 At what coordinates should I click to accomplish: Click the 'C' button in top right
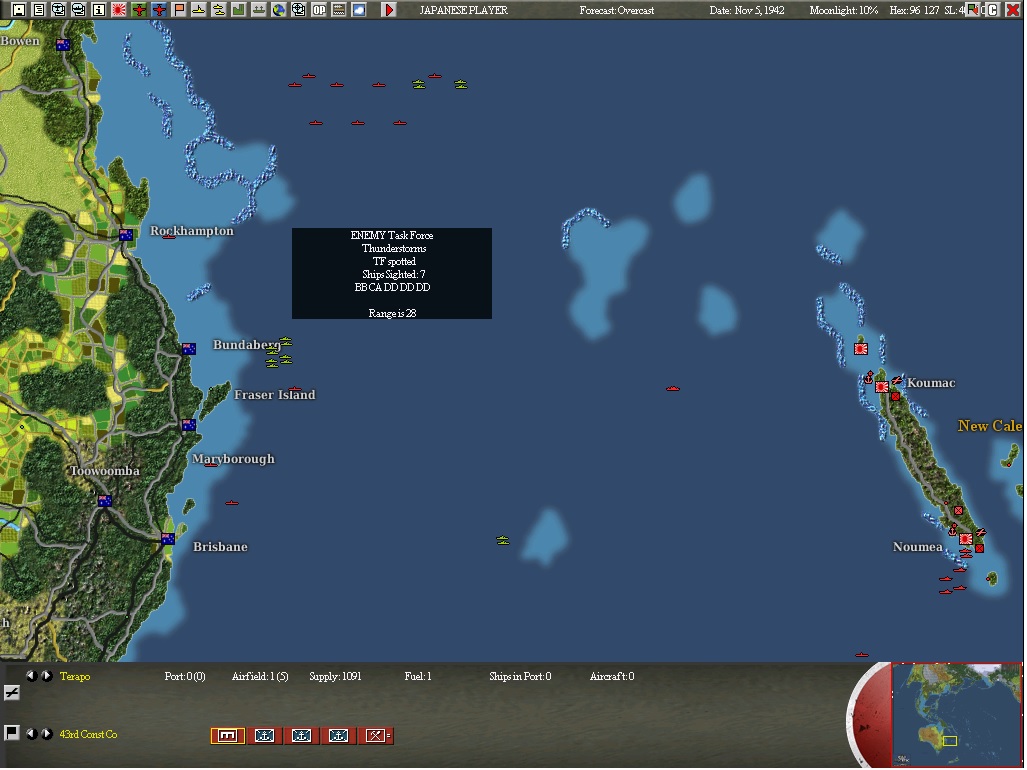993,10
